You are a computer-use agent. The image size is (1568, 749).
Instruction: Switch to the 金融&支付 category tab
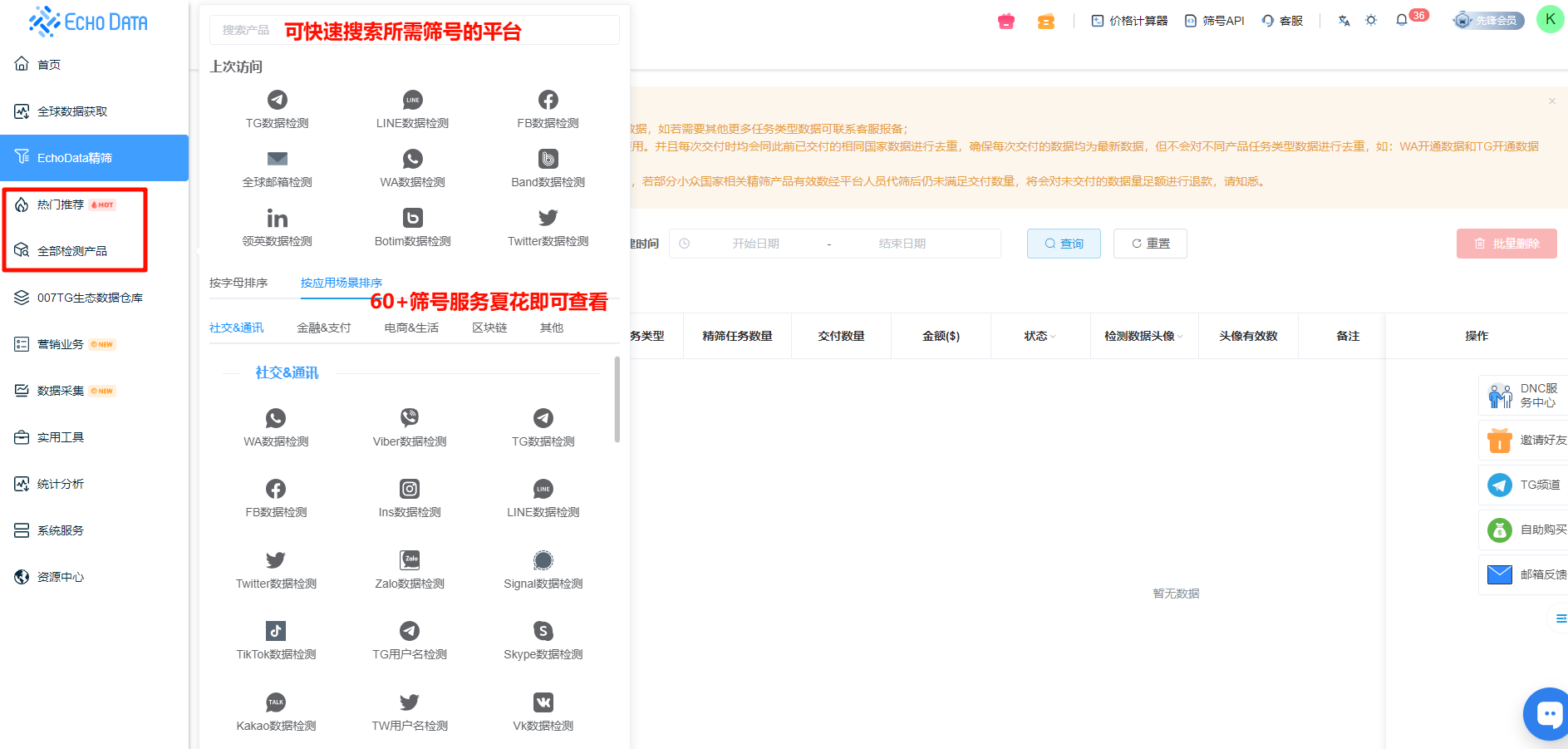(323, 328)
